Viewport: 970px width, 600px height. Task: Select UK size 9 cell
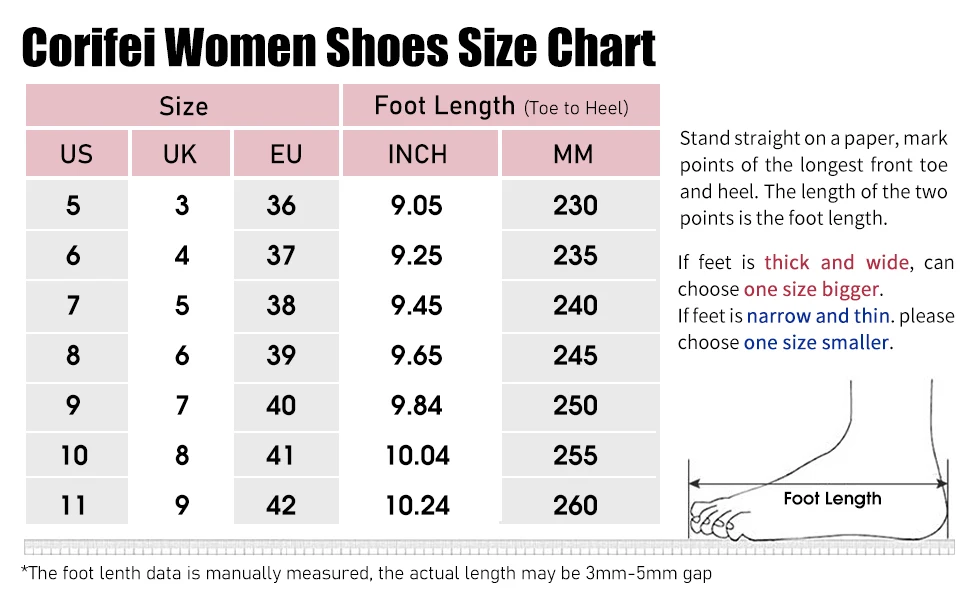[x=181, y=505]
